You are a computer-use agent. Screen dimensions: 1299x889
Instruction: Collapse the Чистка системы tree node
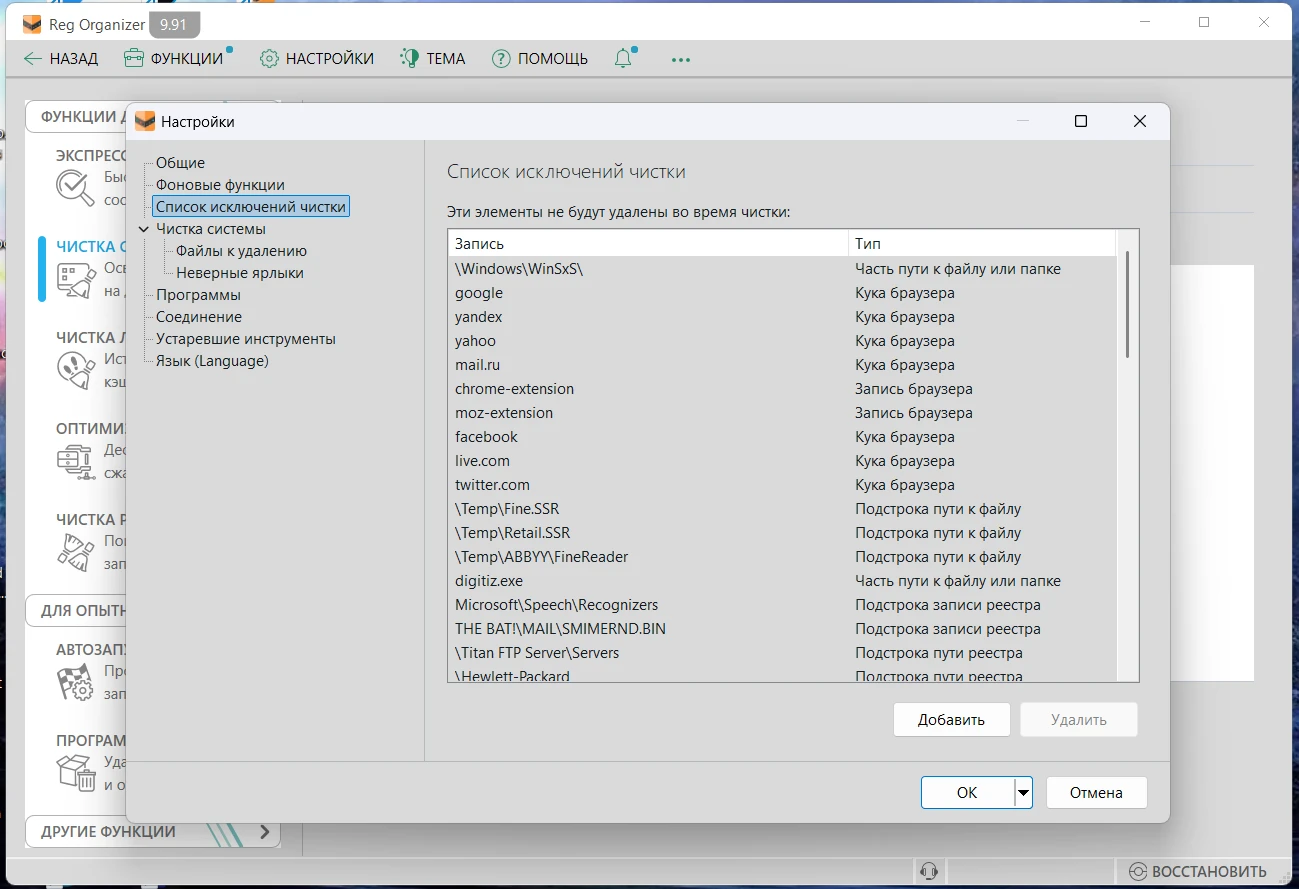pyautogui.click(x=145, y=229)
